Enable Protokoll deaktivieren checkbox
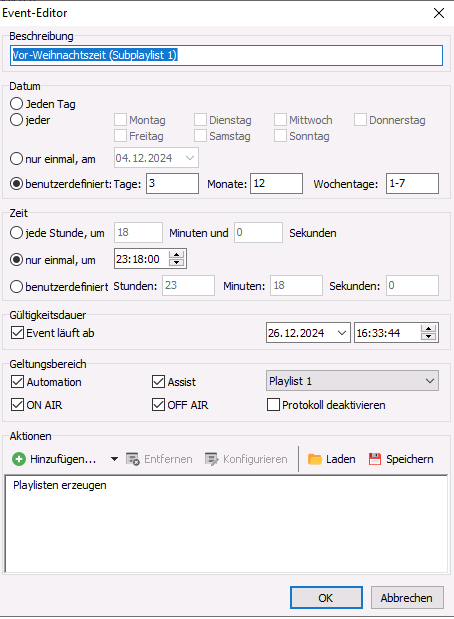Image resolution: width=454 pixels, height=619 pixels. (273, 405)
